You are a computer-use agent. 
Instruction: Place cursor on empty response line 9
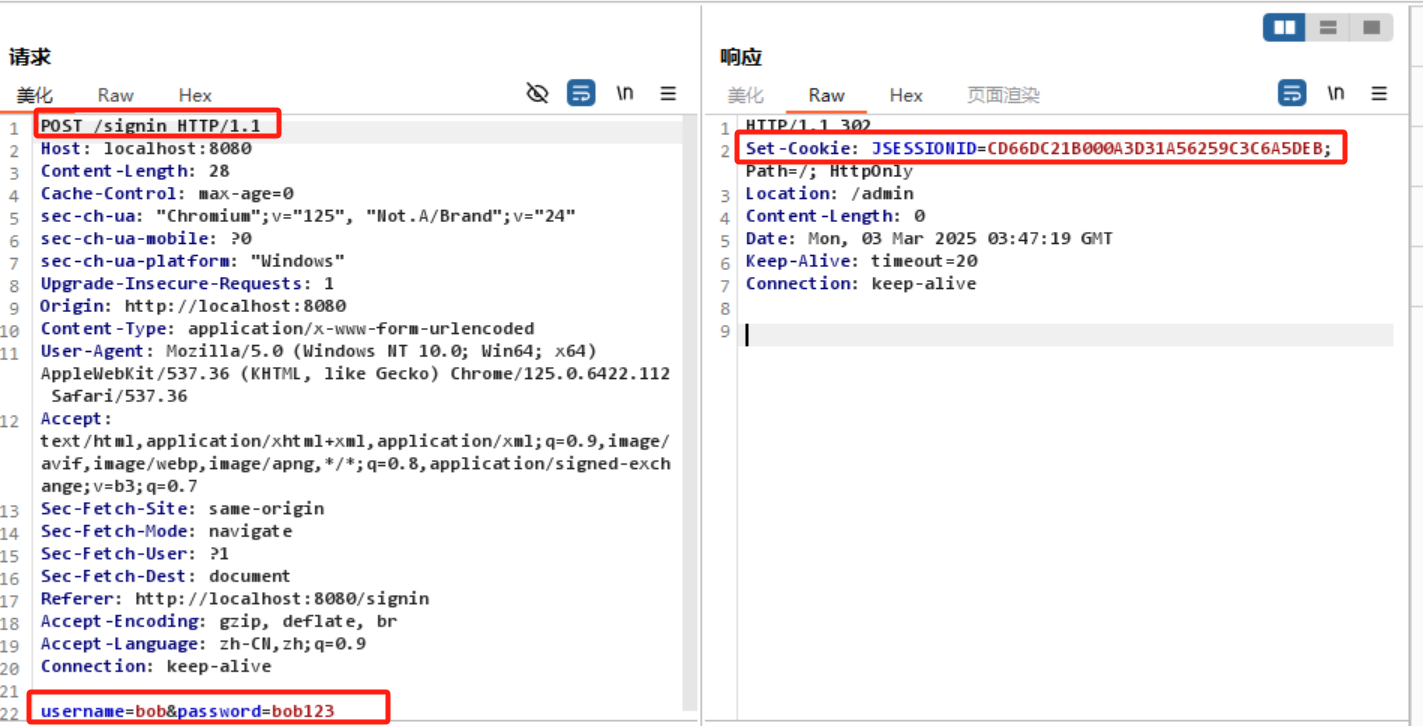point(1068,334)
